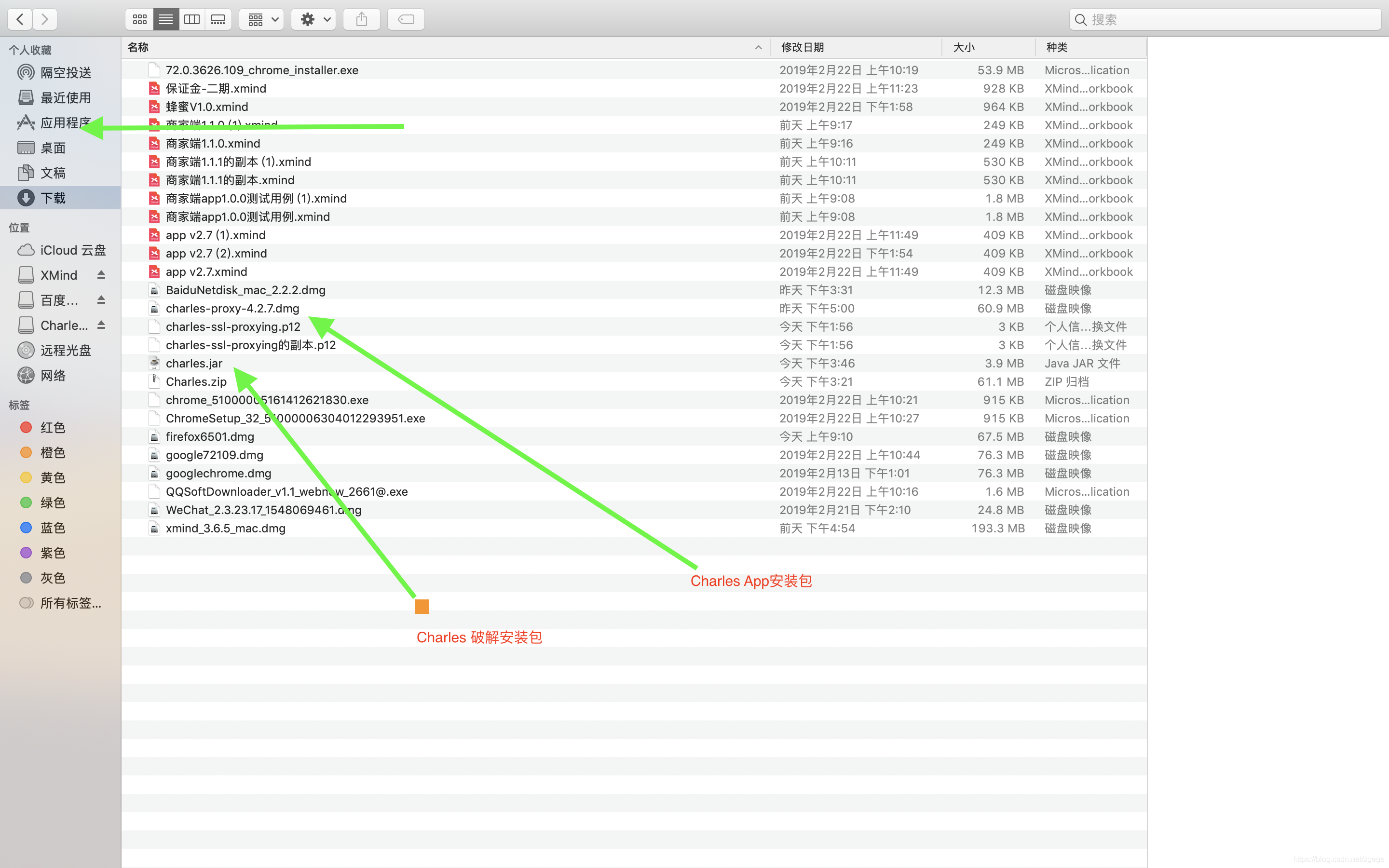Screen dimensions: 1389x868
Task: Open 网络 network in sidebar
Action: 60,376
